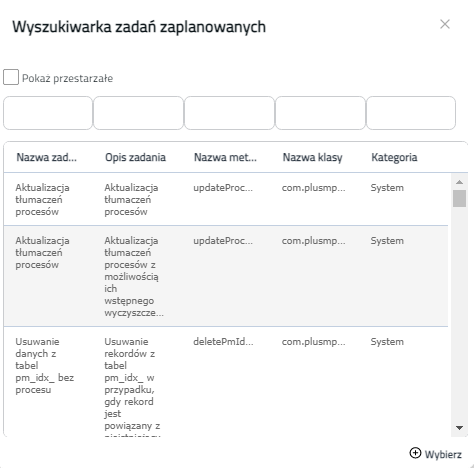
Task: Focus the Opis zadania filter field
Action: click(x=139, y=113)
